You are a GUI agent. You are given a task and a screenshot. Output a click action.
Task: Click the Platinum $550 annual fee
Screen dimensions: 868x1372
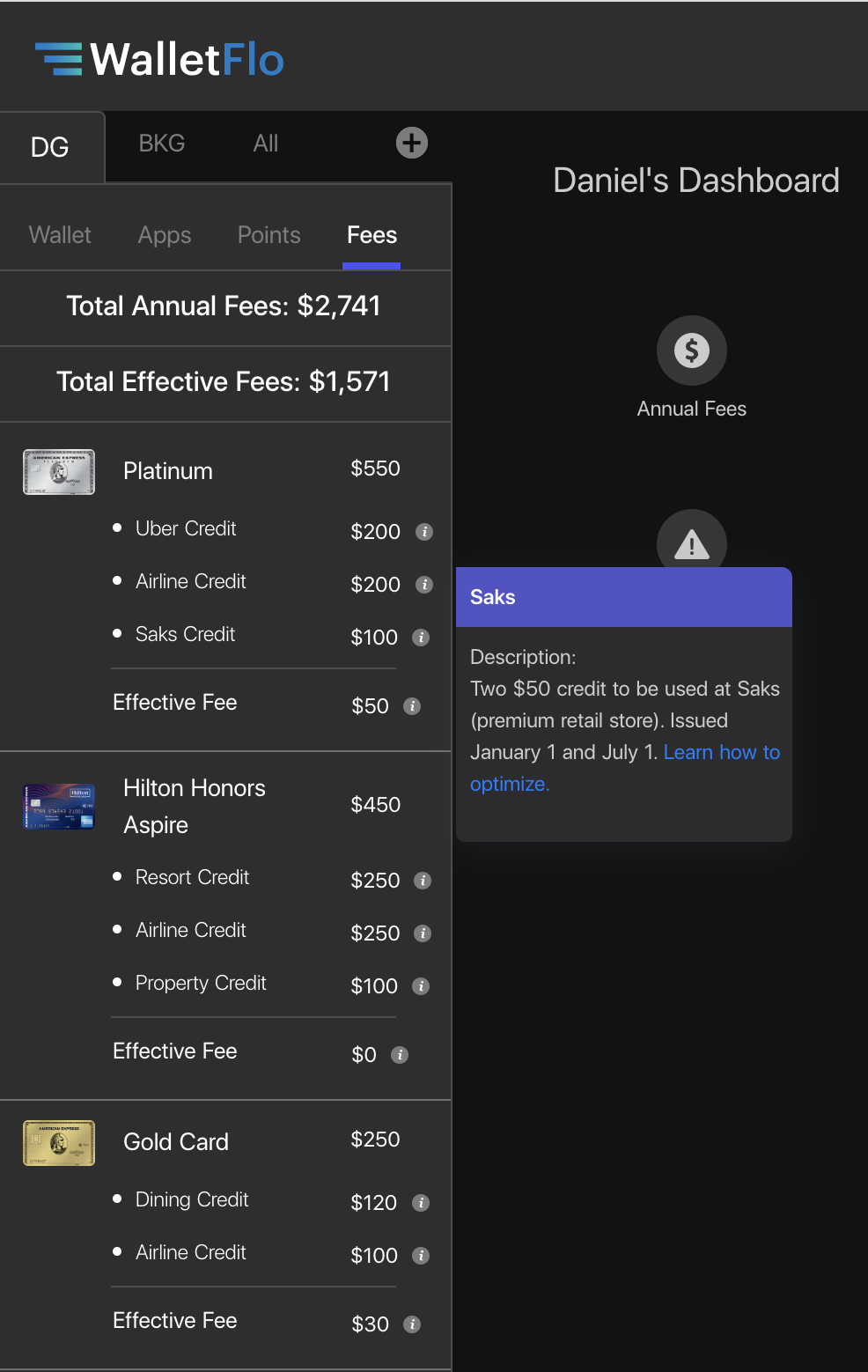(x=376, y=468)
